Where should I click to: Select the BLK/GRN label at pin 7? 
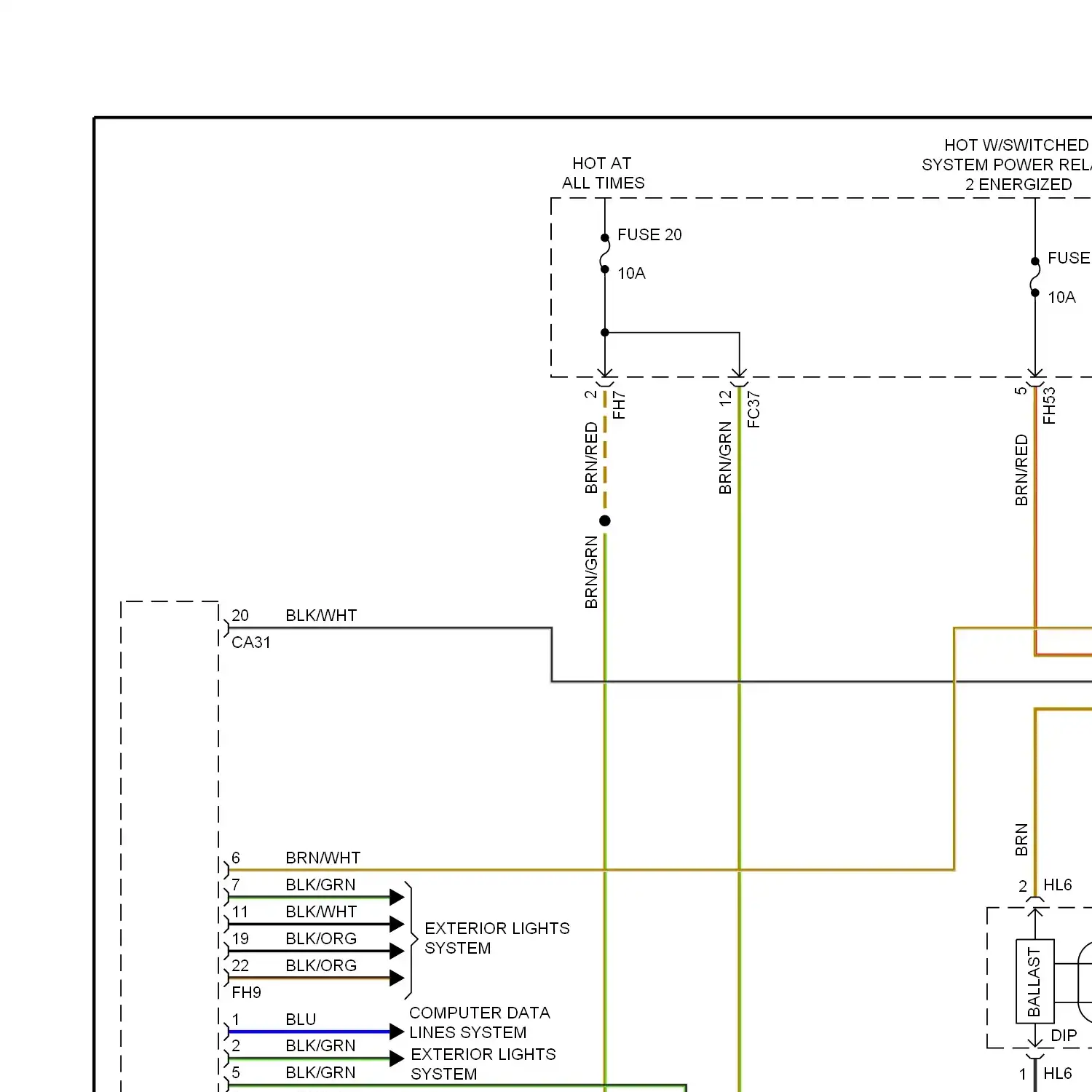pyautogui.click(x=320, y=885)
